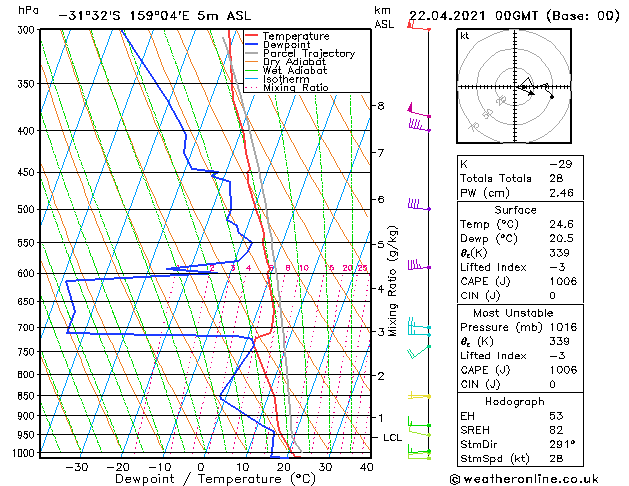Click the purple wind barb at 500 hPa level
This screenshot has width=629, height=486.
coord(419,204)
